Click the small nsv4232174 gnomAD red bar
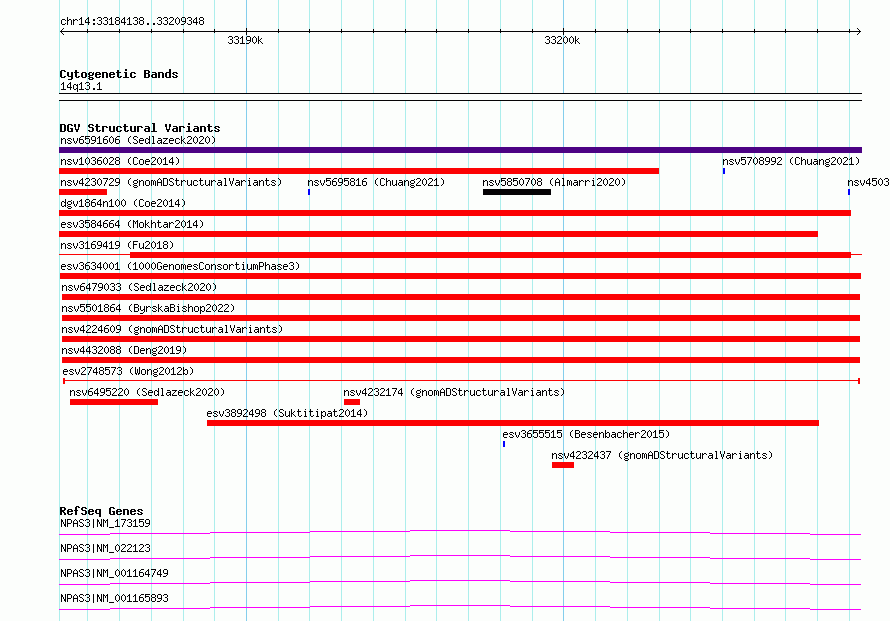 point(351,402)
